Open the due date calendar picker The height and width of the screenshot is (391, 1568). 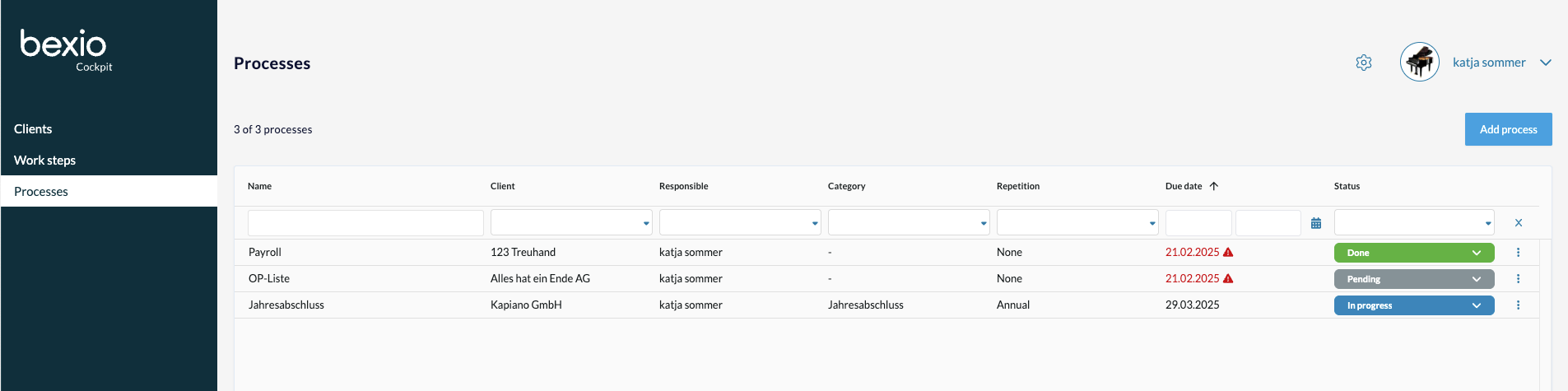pyautogui.click(x=1316, y=223)
